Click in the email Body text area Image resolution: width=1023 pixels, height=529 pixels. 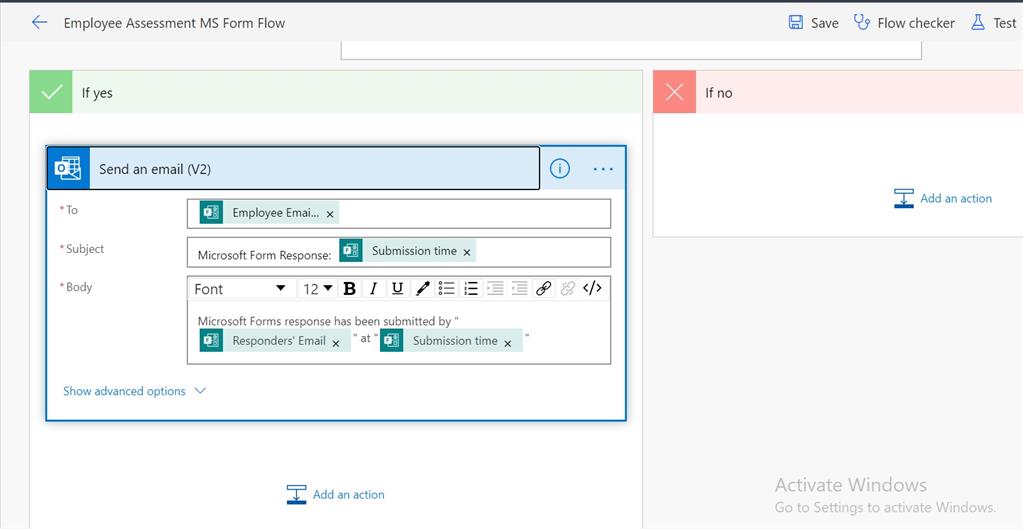tap(399, 333)
